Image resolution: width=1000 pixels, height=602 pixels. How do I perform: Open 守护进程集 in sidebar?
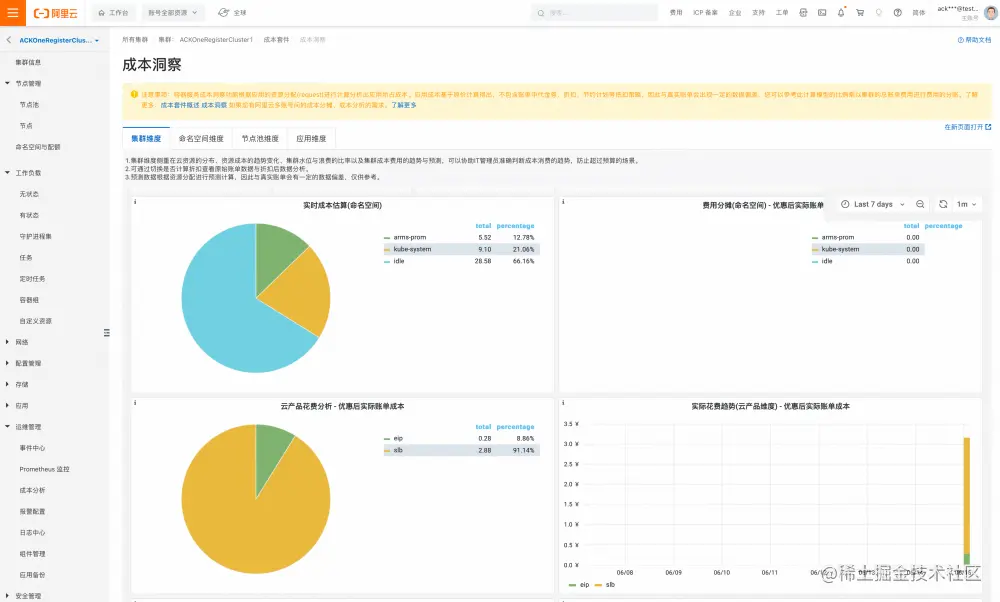(x=36, y=237)
